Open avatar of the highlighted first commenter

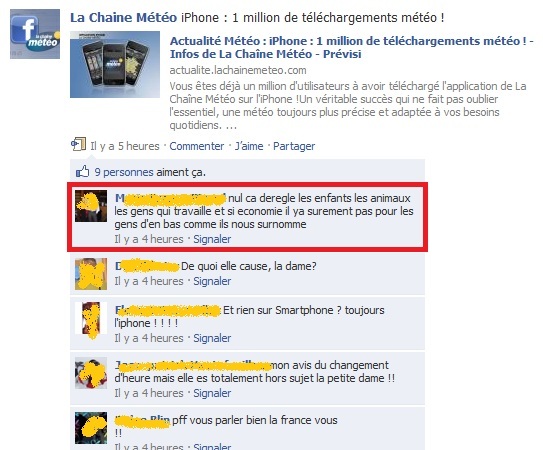tap(91, 206)
